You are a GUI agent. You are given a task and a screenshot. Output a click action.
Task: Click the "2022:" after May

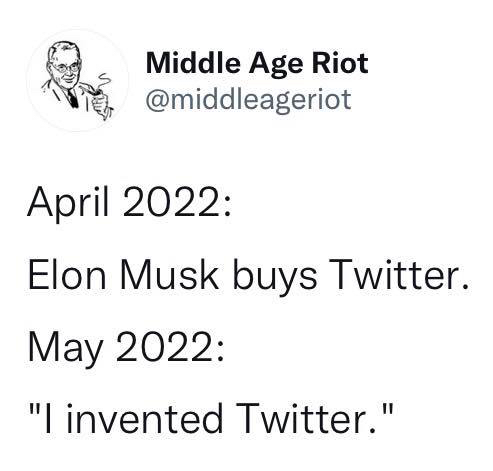click(170, 347)
